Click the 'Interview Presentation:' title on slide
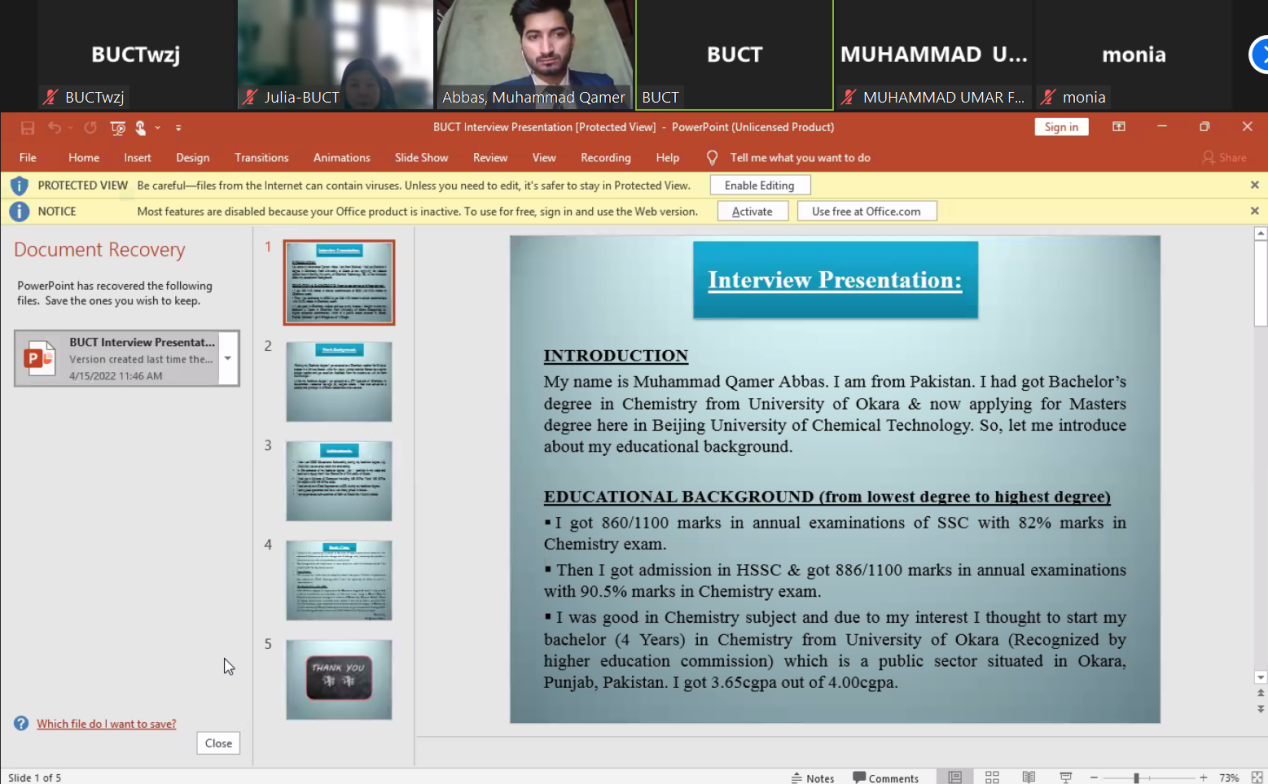Image resolution: width=1268 pixels, height=784 pixels. [x=835, y=280]
